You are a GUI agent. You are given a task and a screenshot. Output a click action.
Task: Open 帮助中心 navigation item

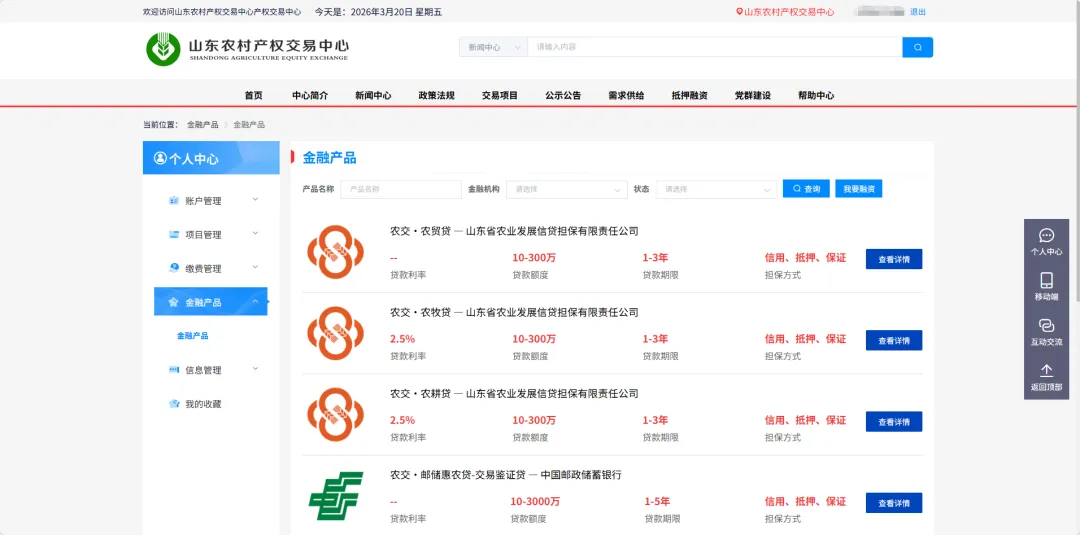tap(816, 96)
